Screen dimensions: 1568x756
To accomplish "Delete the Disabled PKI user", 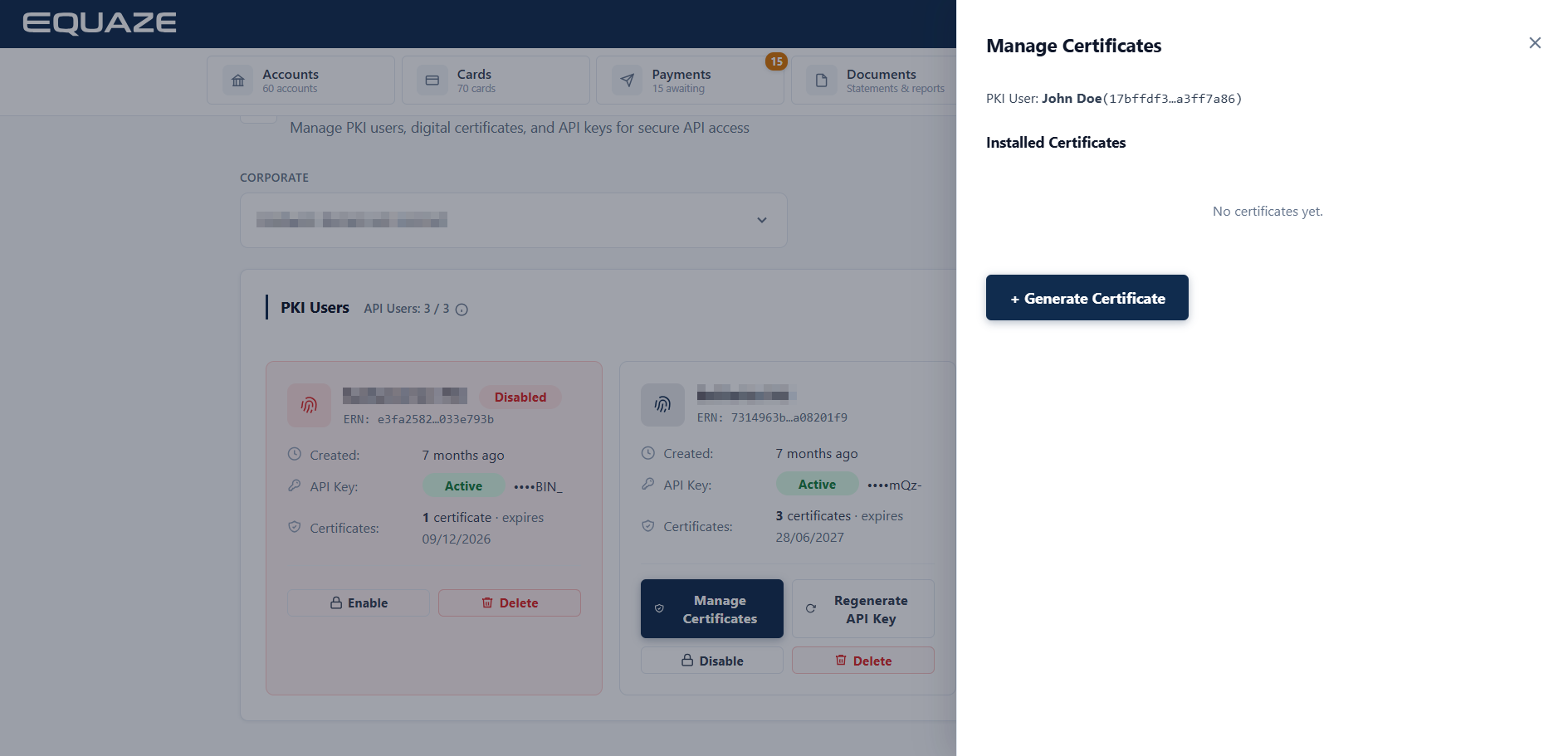I will click(x=510, y=602).
